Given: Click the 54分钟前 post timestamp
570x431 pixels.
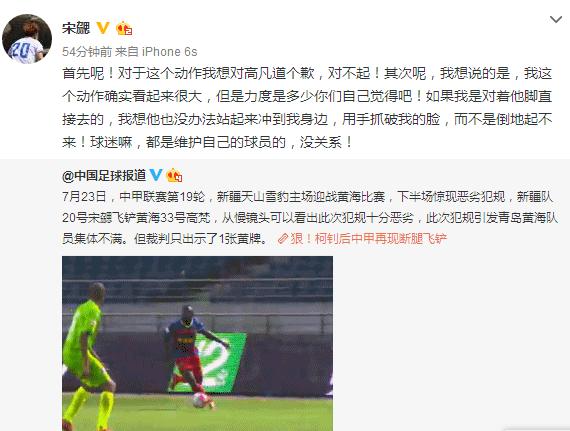Looking at the screenshot, I should pyautogui.click(x=87, y=52).
